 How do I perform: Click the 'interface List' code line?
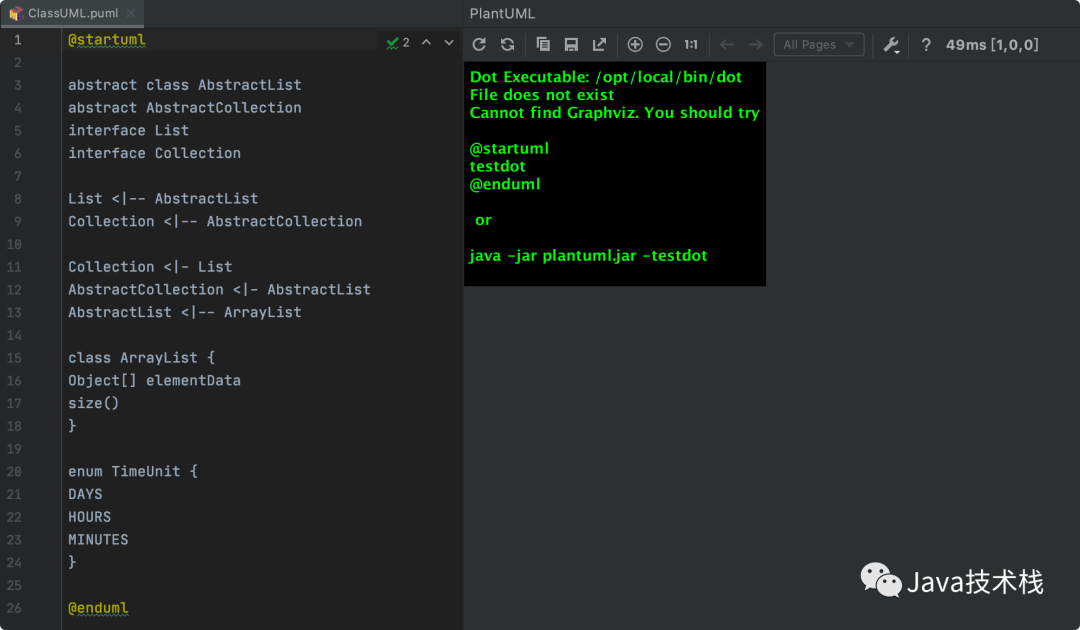click(128, 130)
